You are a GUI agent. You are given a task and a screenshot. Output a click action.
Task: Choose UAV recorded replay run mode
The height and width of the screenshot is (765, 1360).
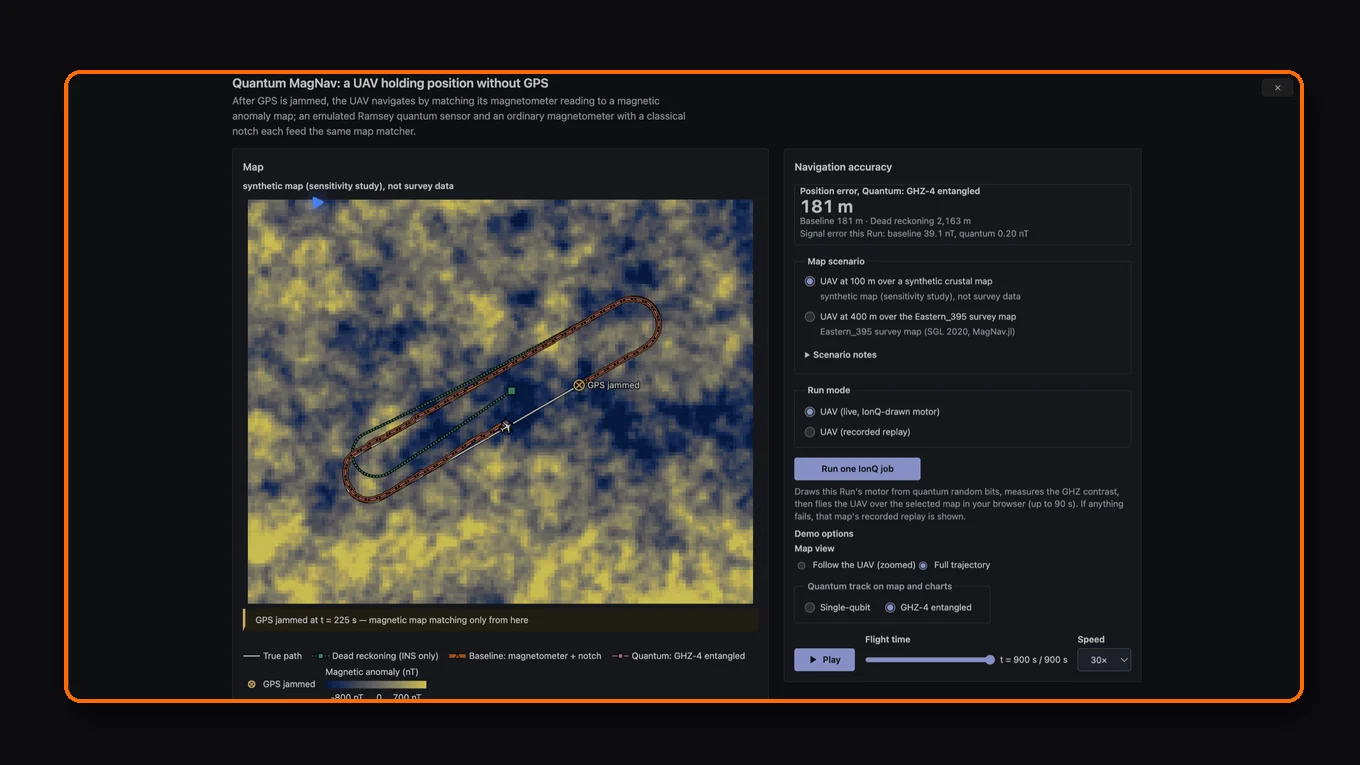click(810, 432)
